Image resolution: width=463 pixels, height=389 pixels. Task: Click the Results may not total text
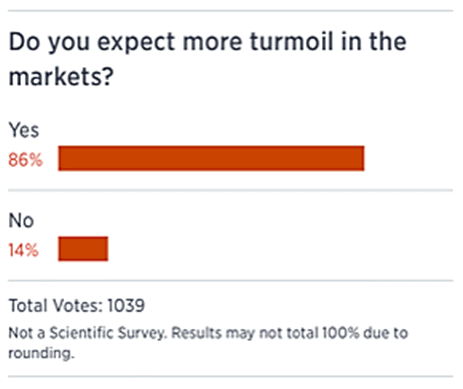[x=245, y=333]
